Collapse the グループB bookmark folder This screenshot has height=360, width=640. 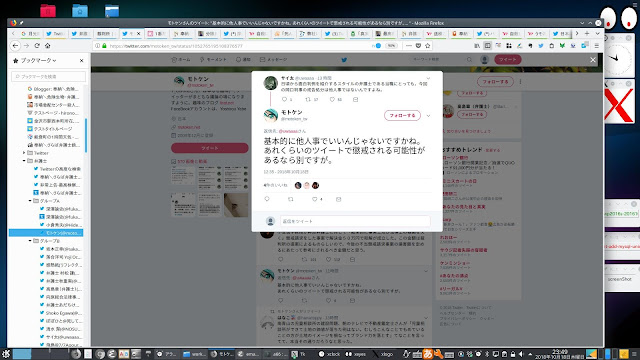[30, 241]
